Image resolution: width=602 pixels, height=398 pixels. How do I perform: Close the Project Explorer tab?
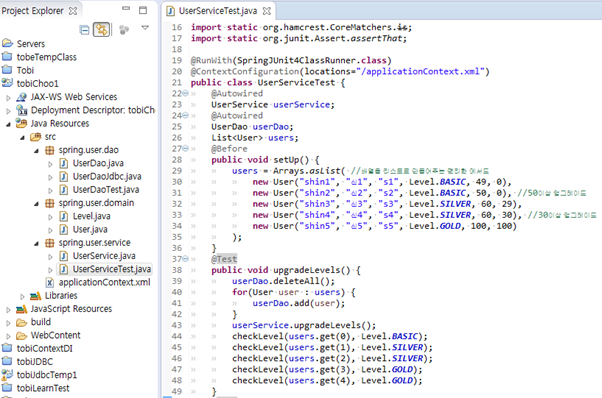tap(73, 11)
